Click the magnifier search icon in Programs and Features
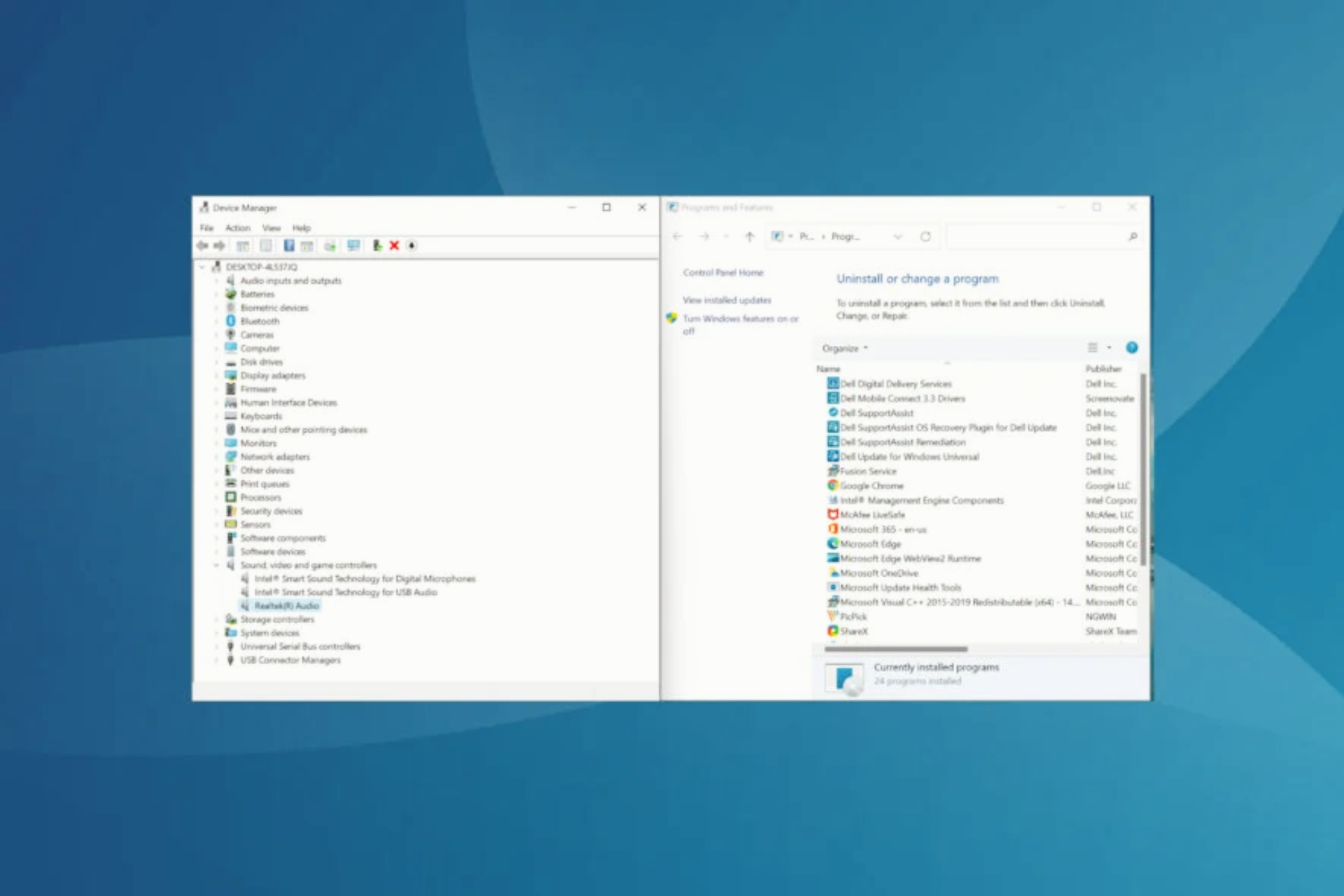 click(x=1133, y=237)
